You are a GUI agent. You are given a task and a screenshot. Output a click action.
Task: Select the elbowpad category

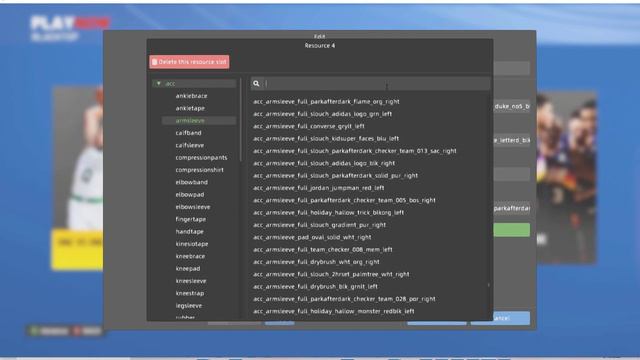coord(190,195)
